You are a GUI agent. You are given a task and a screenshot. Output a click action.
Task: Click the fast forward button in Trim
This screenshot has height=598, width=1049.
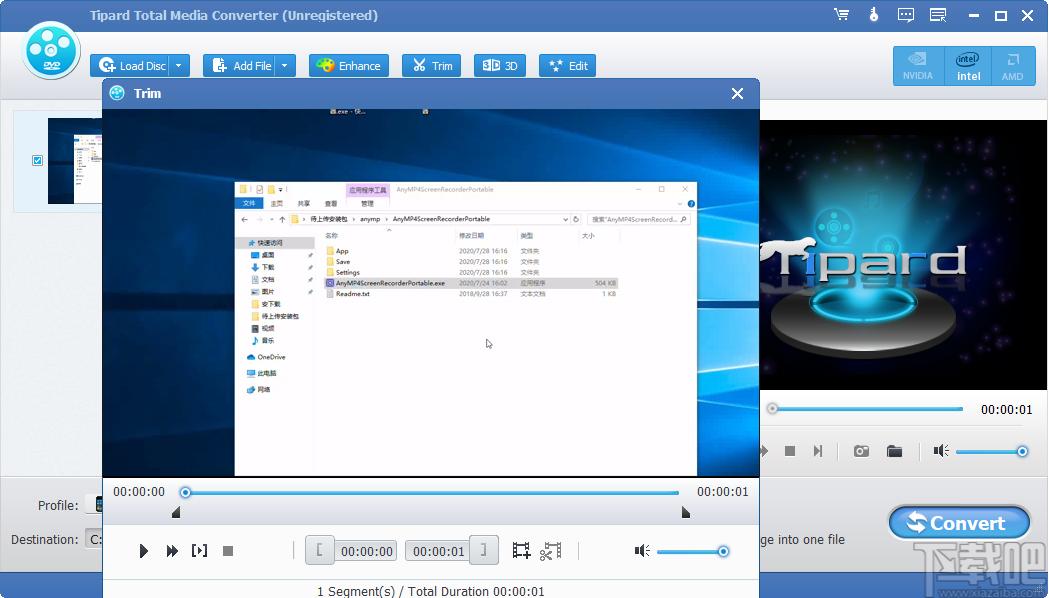[172, 551]
